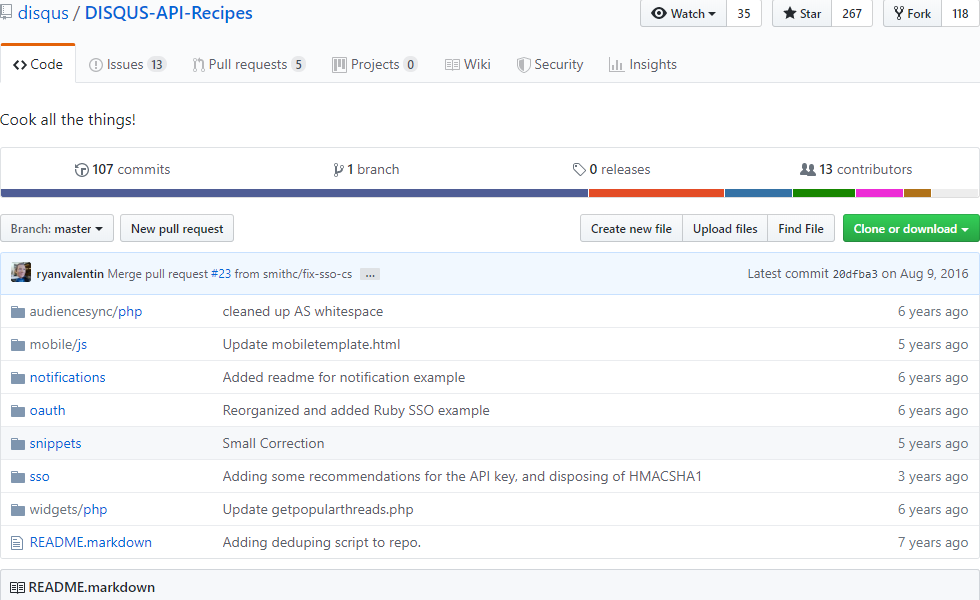Open the snippets folder link

[56, 443]
